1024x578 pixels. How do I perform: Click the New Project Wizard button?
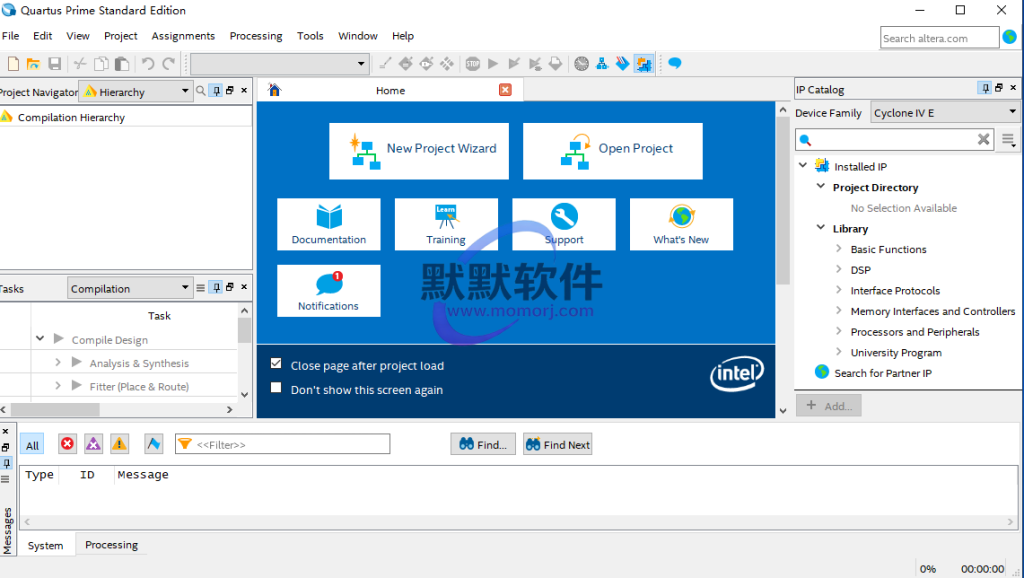point(419,151)
